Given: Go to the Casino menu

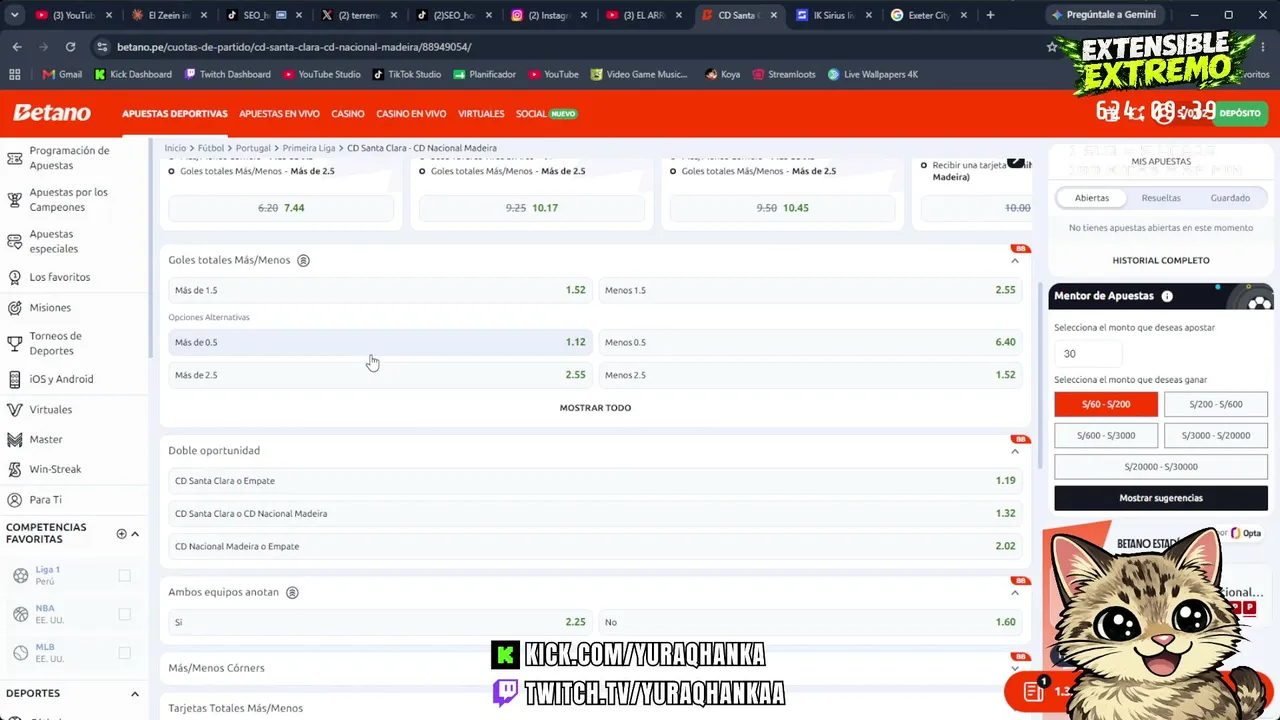Looking at the screenshot, I should click(x=348, y=114).
